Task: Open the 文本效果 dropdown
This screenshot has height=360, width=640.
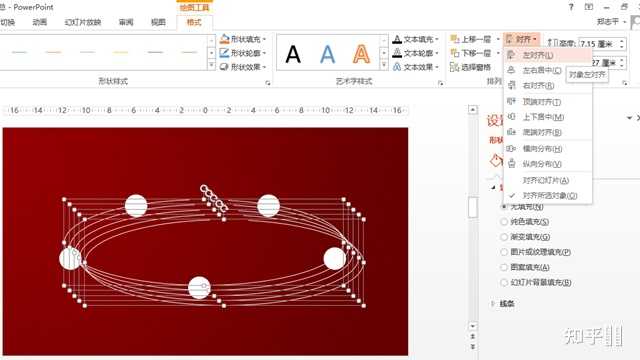Action: 416,67
